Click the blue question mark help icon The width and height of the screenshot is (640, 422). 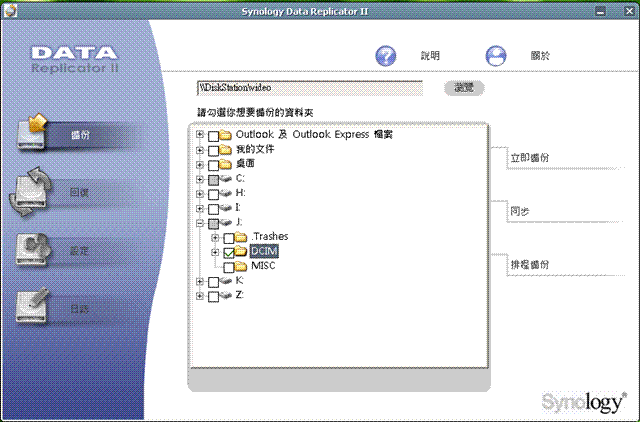click(385, 56)
